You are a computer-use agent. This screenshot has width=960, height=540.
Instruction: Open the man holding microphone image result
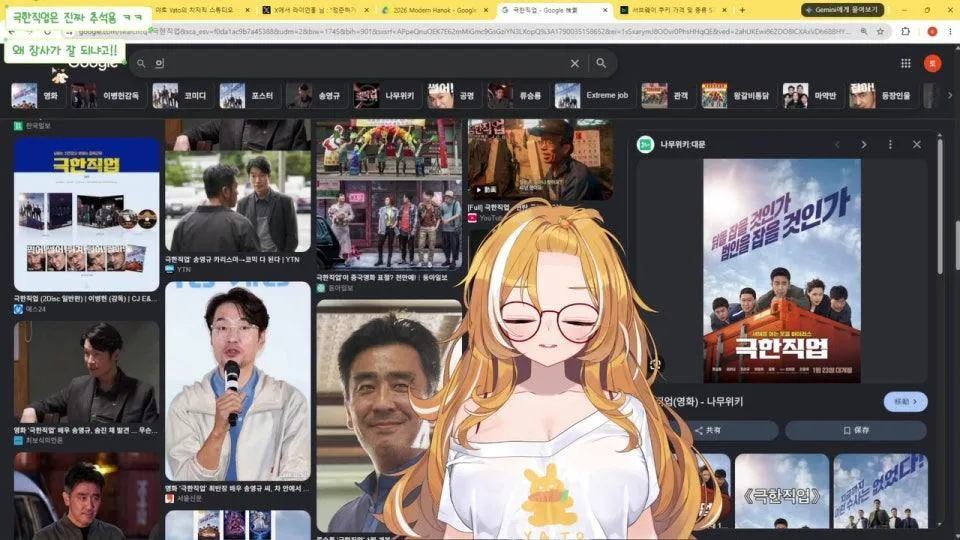tap(238, 381)
